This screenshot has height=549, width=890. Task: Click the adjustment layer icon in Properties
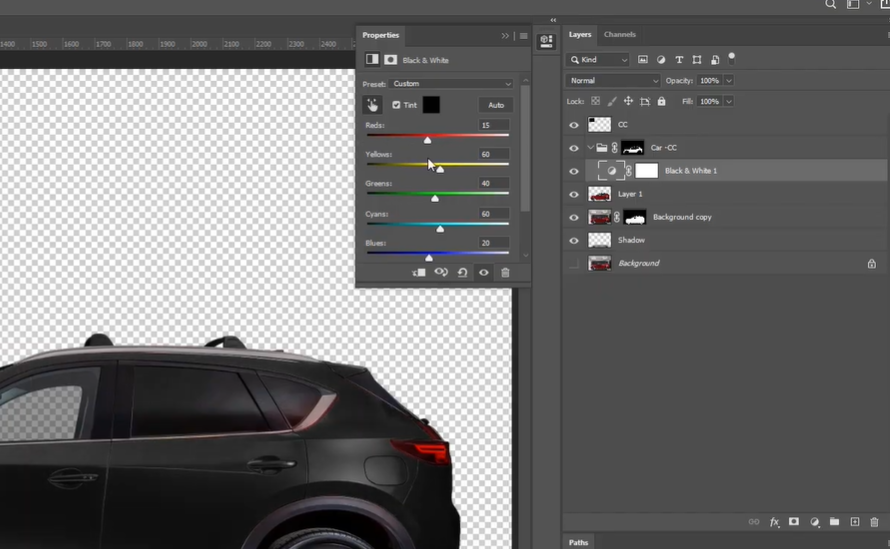pos(372,60)
